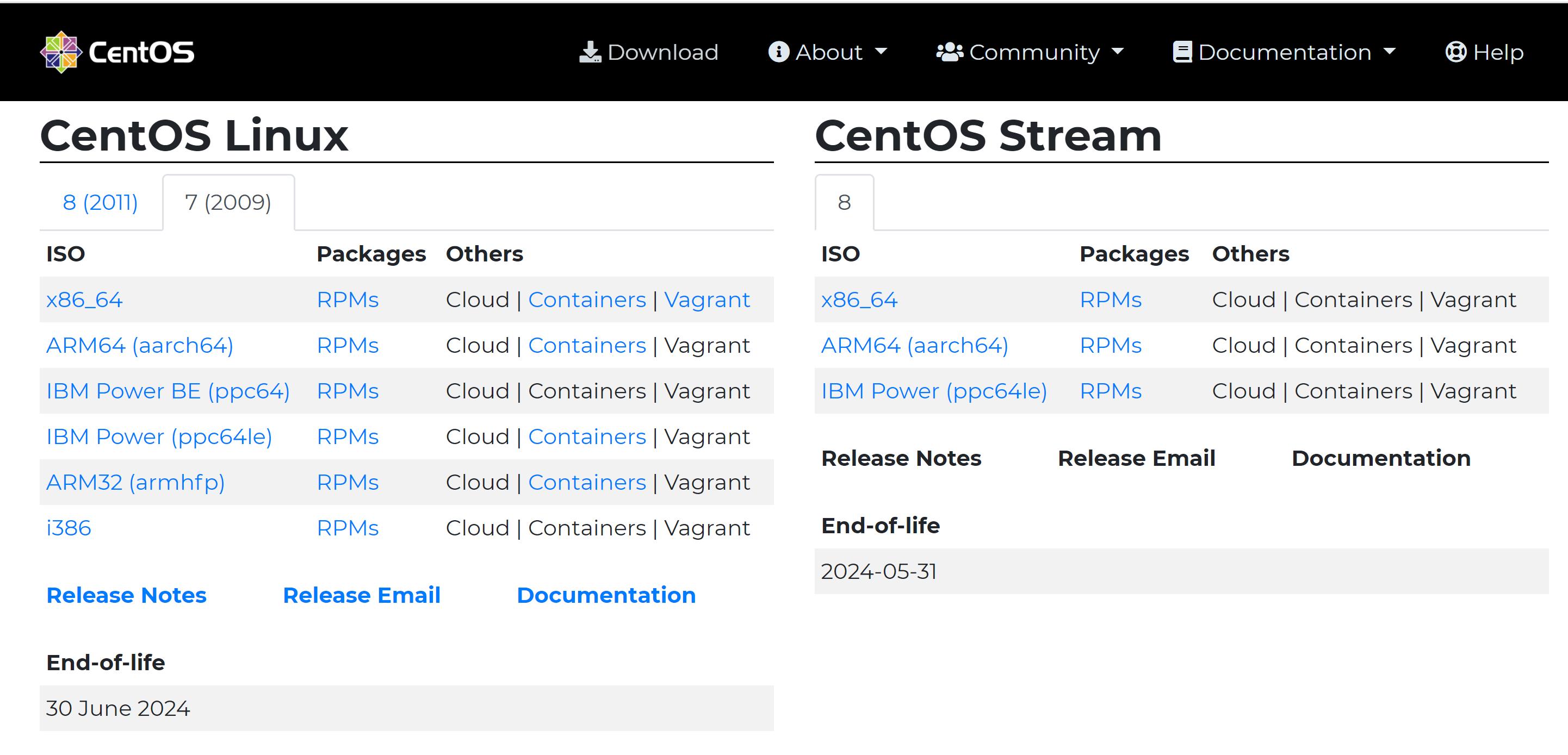Click the Download tray icon
Image resolution: width=1568 pixels, height=755 pixels.
(x=590, y=52)
